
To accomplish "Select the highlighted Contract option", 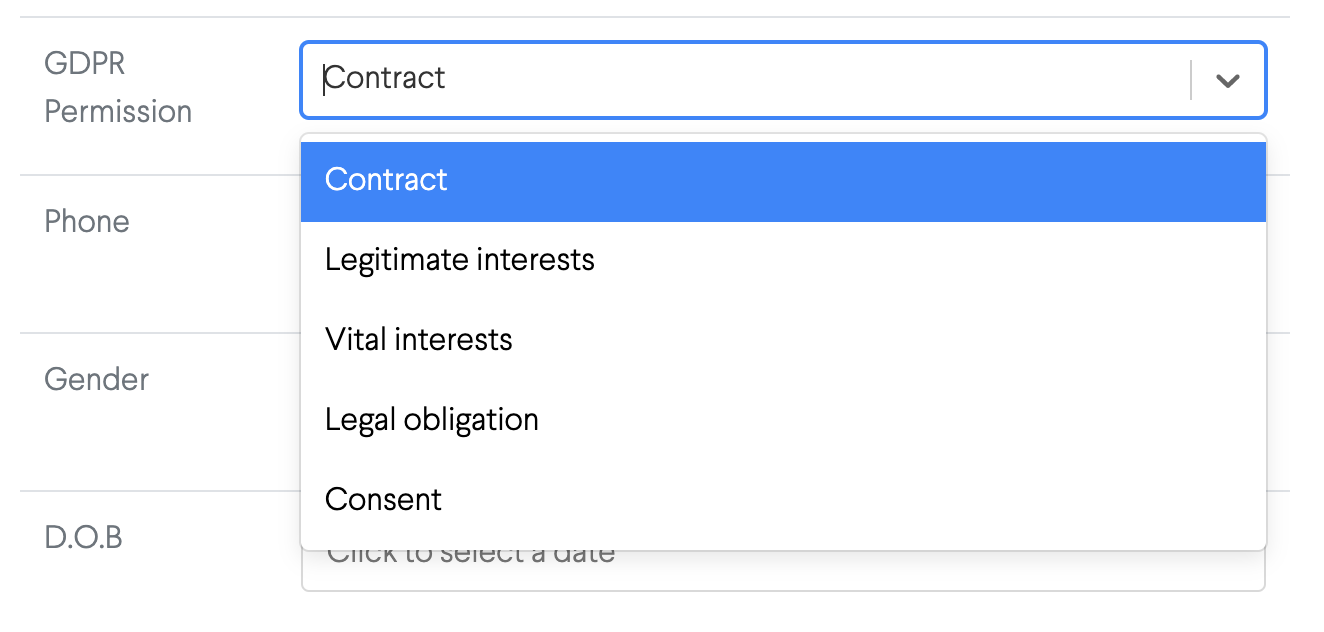I will 783,181.
